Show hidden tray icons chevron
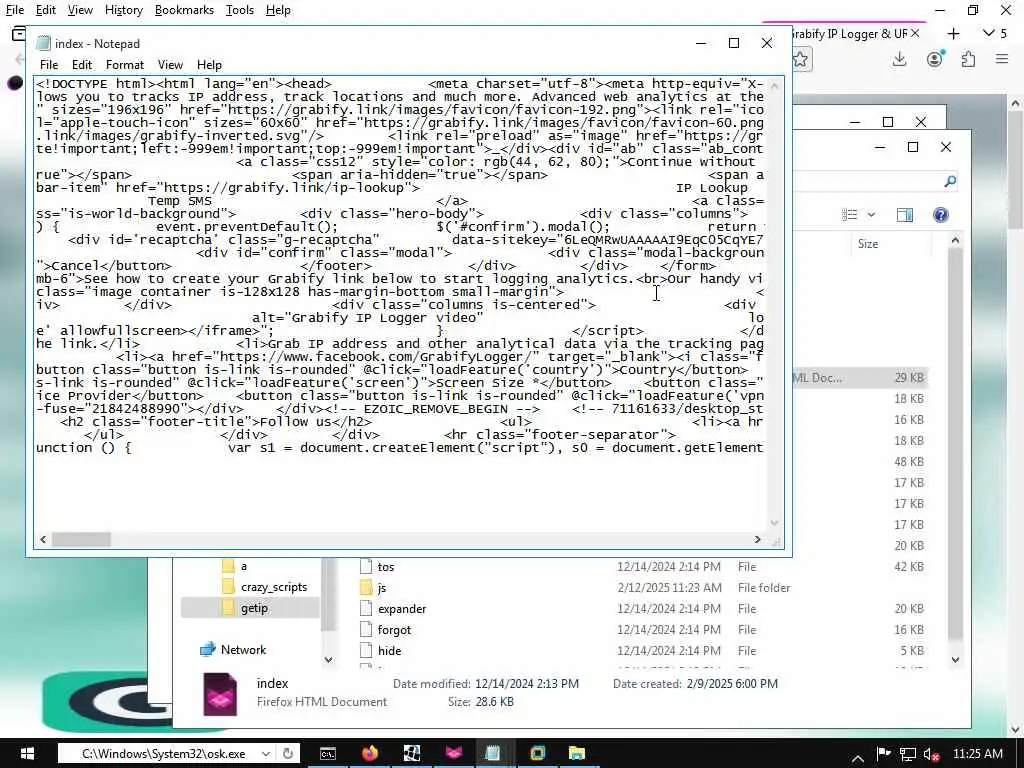Image resolution: width=1024 pixels, height=768 pixels. 858,757
